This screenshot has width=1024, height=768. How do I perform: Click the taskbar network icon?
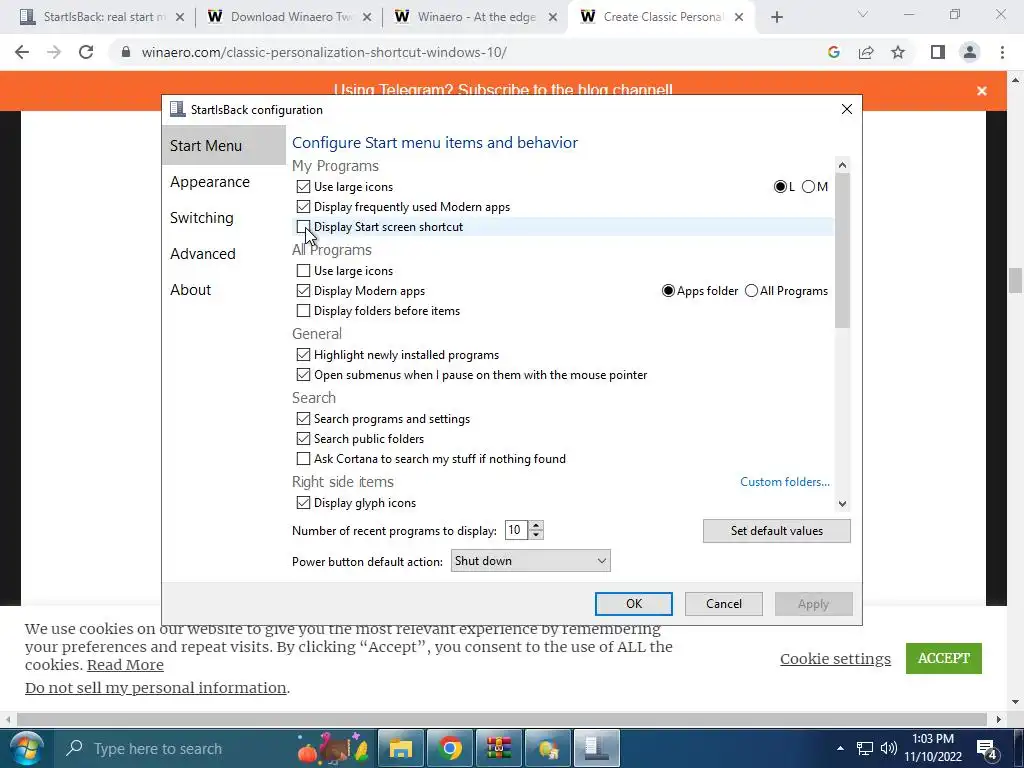tap(865, 748)
